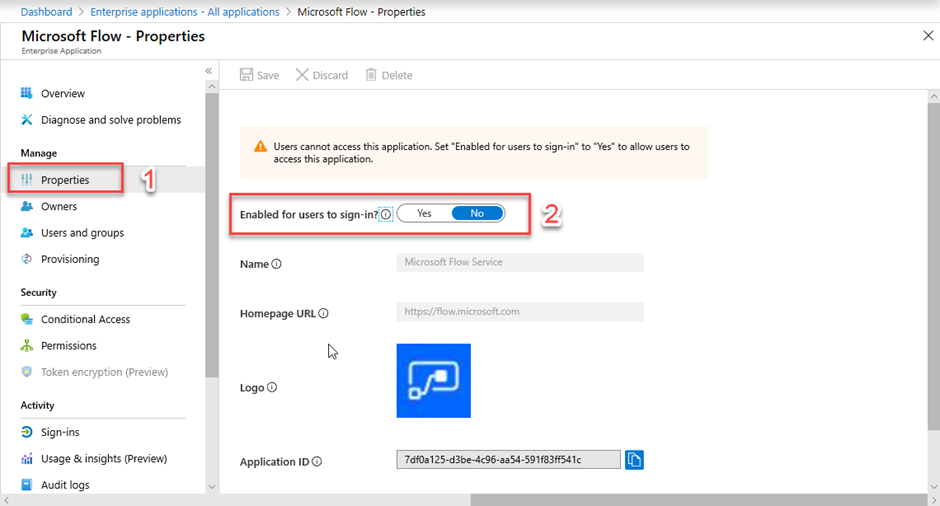The width and height of the screenshot is (940, 506).
Task: Click the Homepage URL field
Action: click(x=520, y=311)
